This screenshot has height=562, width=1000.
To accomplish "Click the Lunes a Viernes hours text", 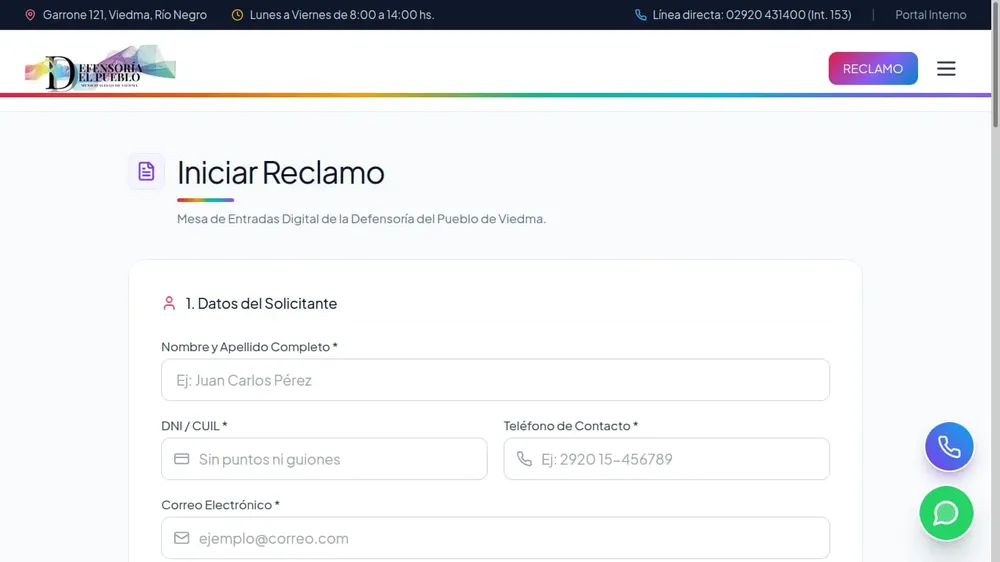I will 342,15.
